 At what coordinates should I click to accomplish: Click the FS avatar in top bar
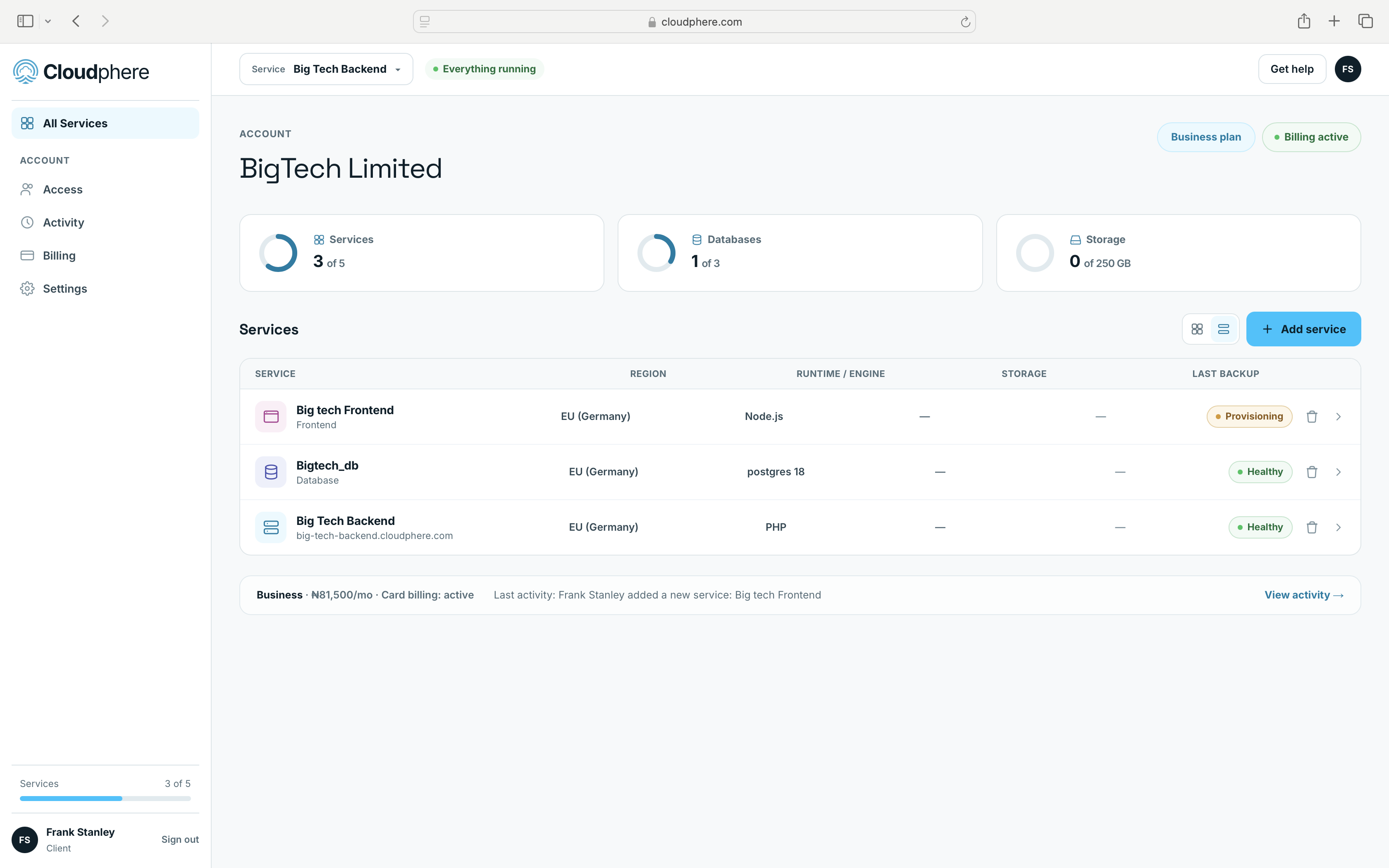(x=1348, y=69)
